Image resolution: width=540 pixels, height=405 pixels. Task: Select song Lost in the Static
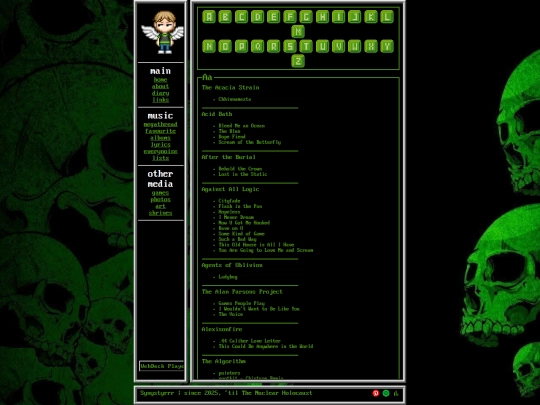tap(243, 174)
